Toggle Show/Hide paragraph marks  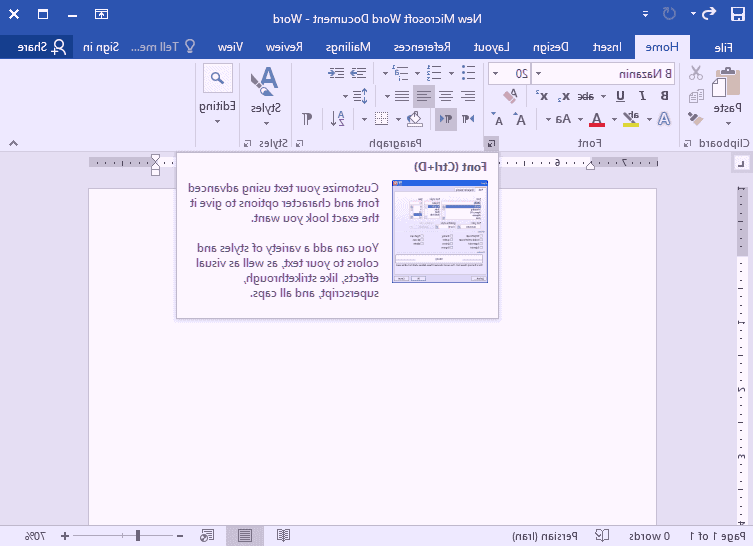[x=308, y=119]
